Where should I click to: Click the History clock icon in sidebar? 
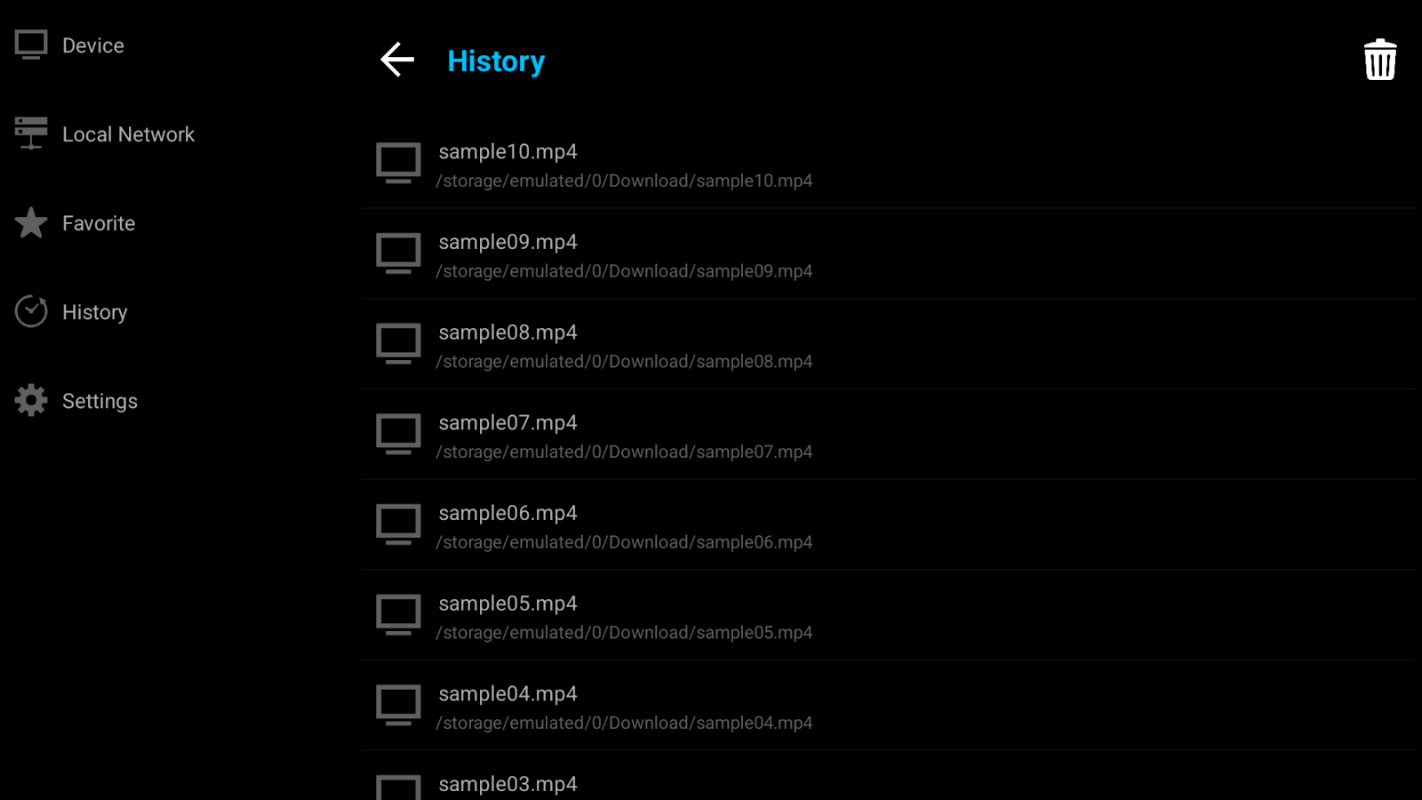[31, 312]
